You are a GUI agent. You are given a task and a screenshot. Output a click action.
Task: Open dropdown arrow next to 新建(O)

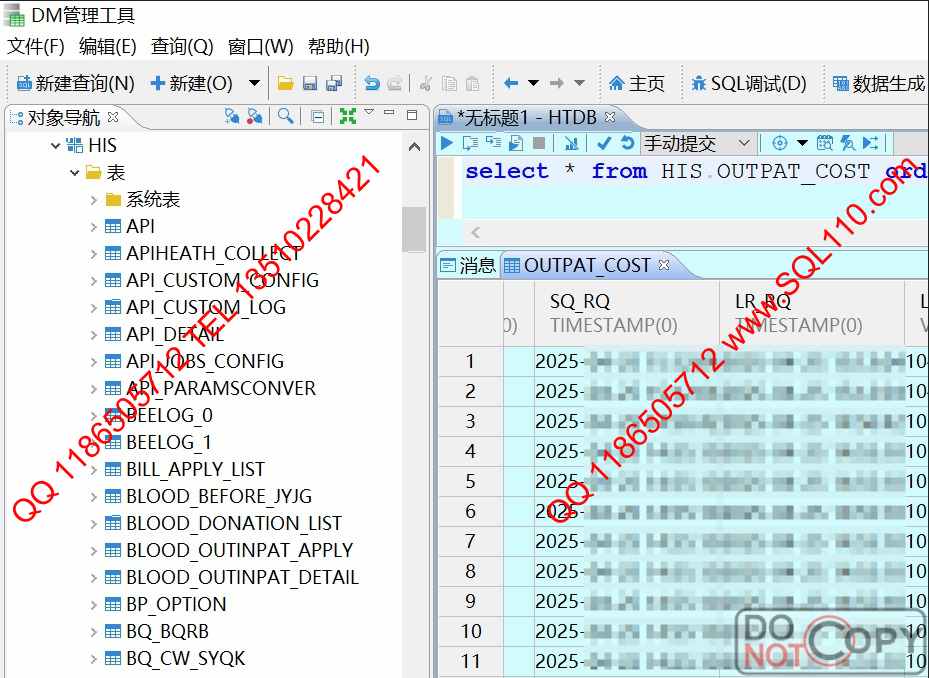[254, 84]
